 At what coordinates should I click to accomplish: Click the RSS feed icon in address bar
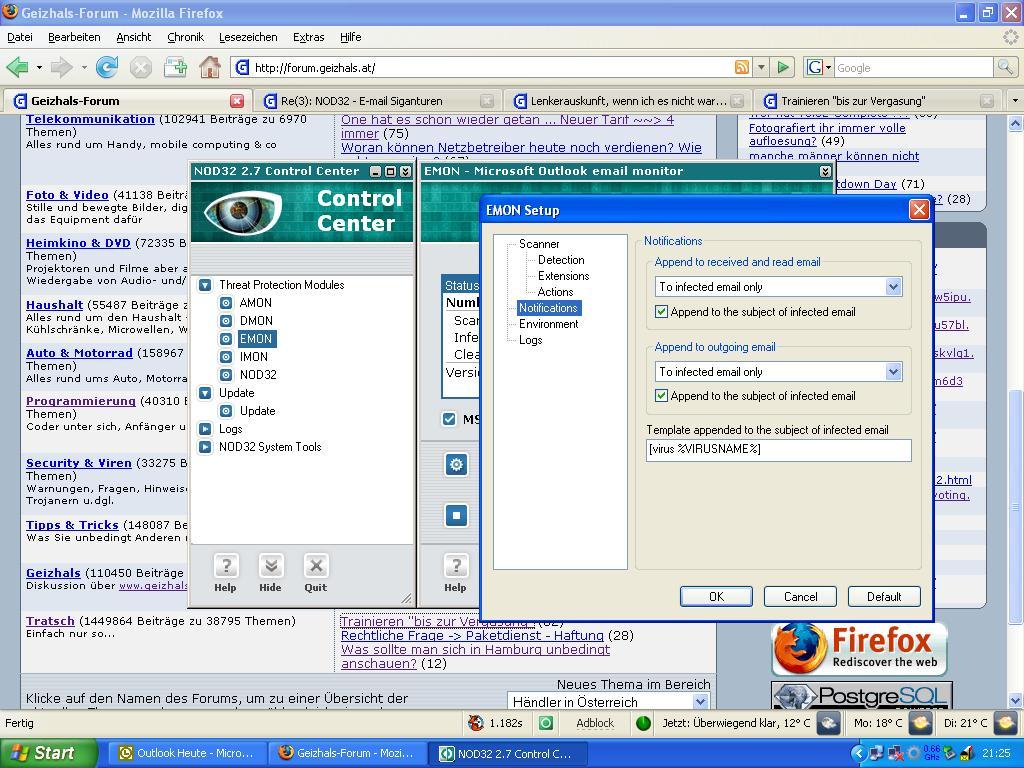(742, 67)
